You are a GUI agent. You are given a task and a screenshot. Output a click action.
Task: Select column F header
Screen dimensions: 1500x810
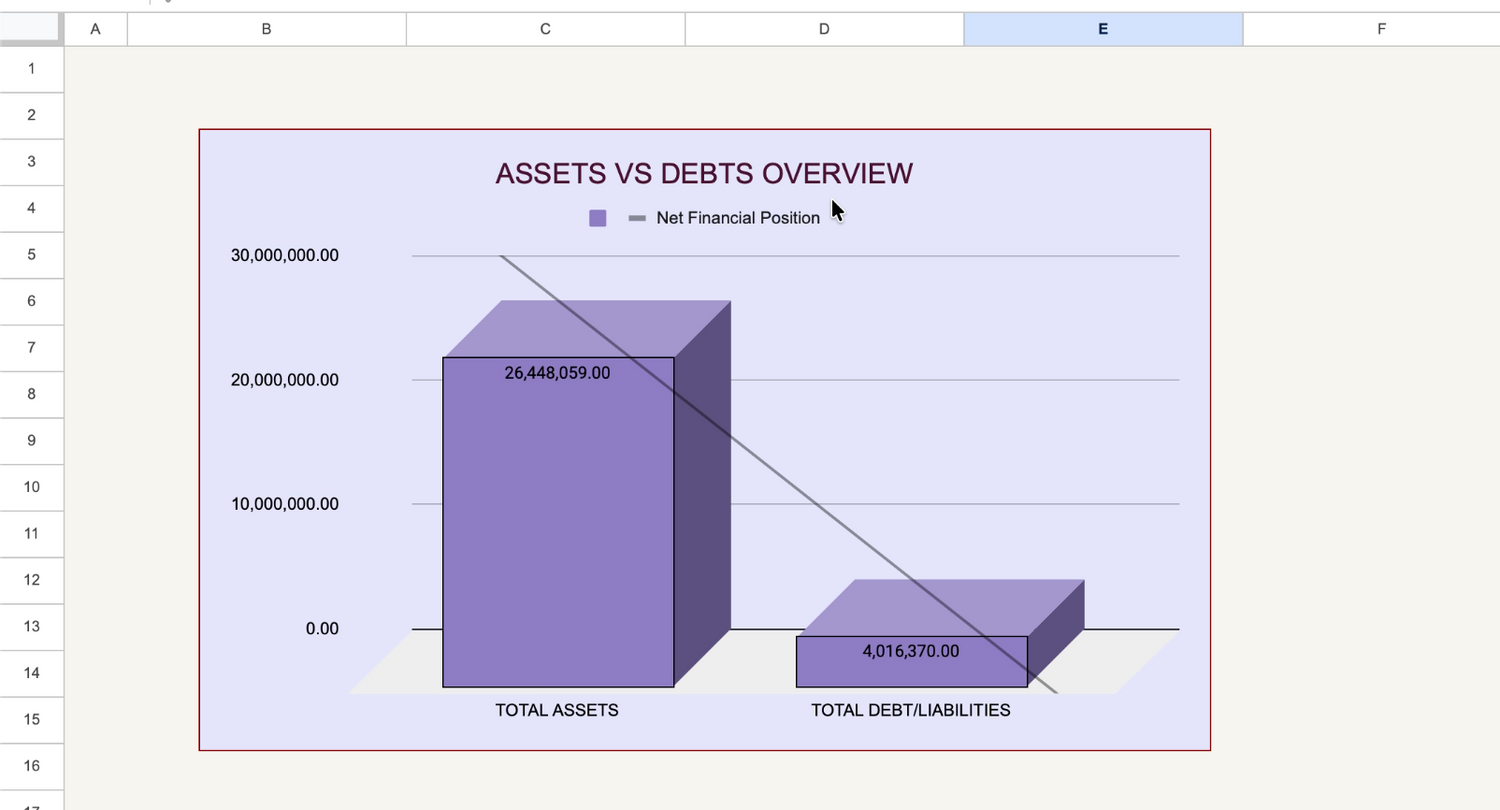point(1381,30)
